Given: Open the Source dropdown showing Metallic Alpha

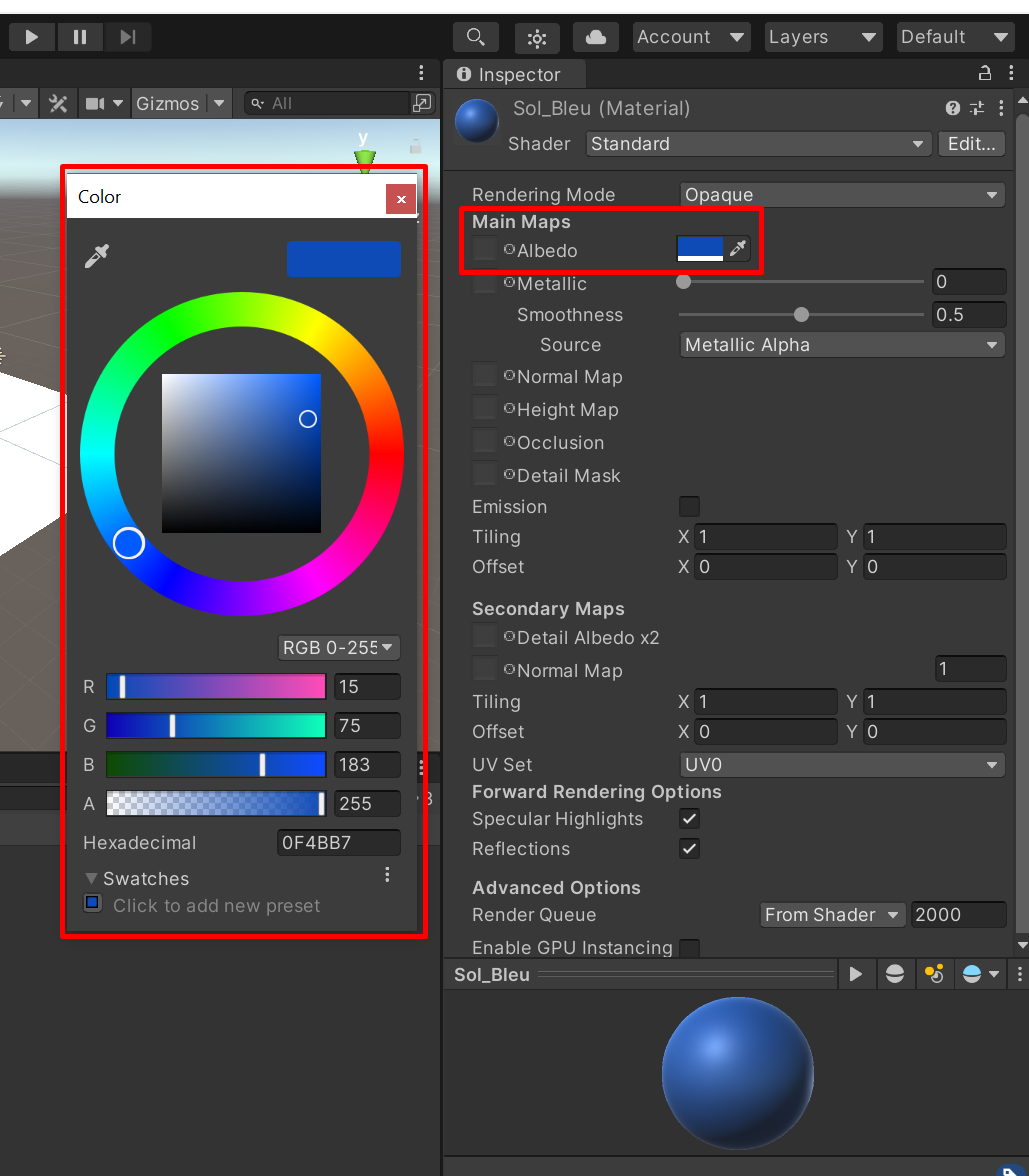Looking at the screenshot, I should [842, 345].
